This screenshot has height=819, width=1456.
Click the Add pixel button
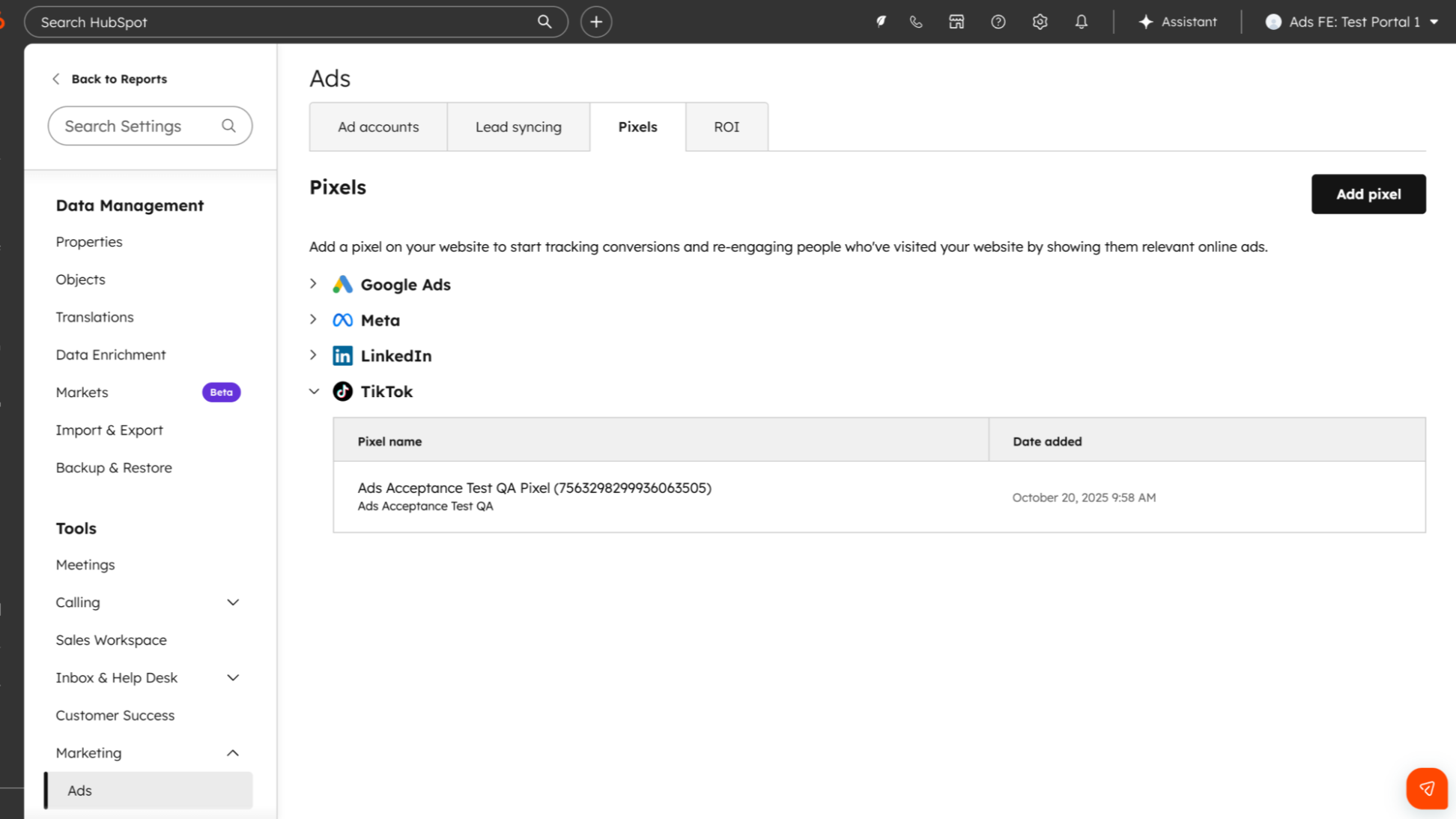coord(1368,194)
